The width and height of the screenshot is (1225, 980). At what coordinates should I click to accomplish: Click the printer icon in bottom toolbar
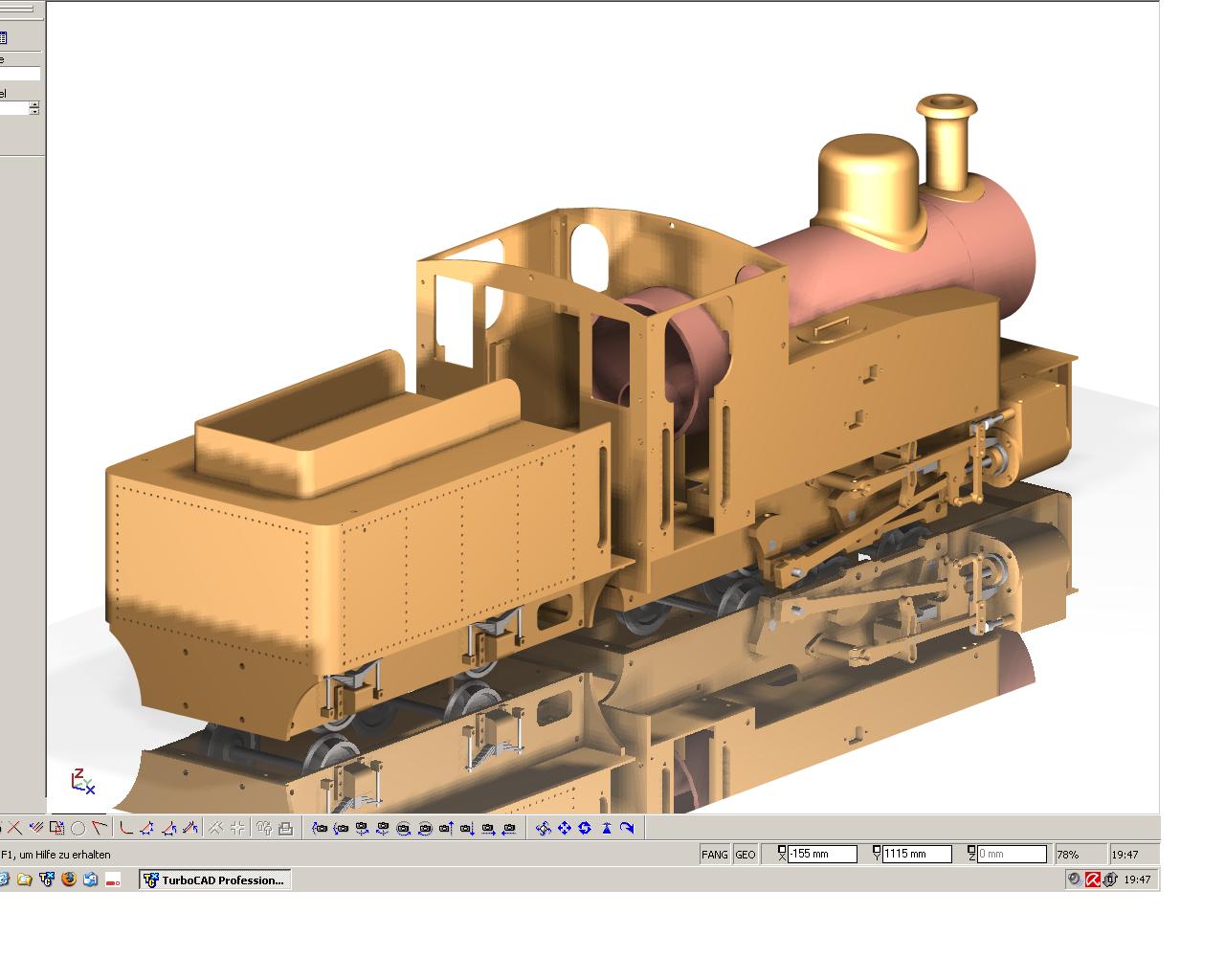click(284, 828)
